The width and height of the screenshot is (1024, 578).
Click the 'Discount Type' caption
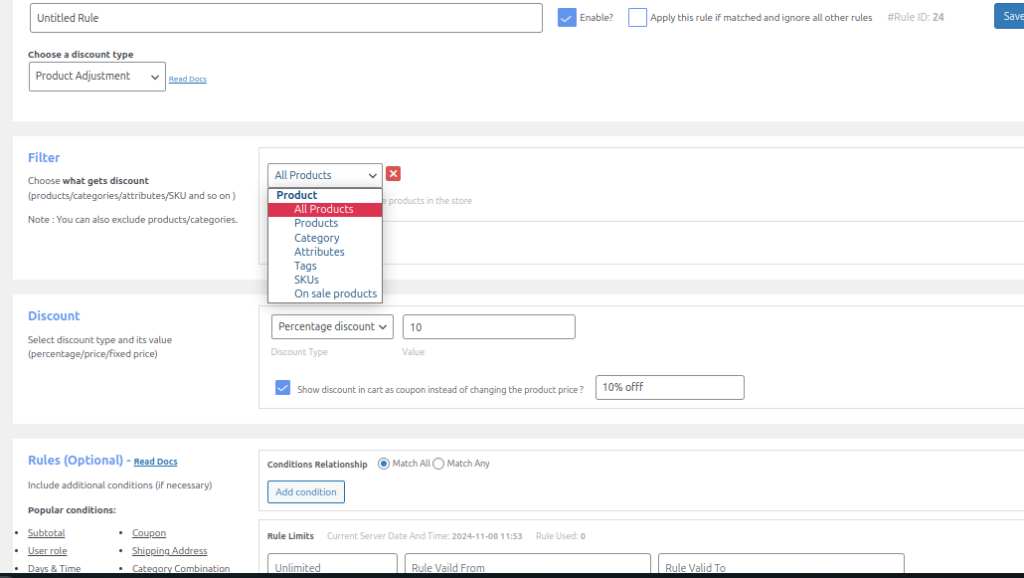pyautogui.click(x=299, y=352)
